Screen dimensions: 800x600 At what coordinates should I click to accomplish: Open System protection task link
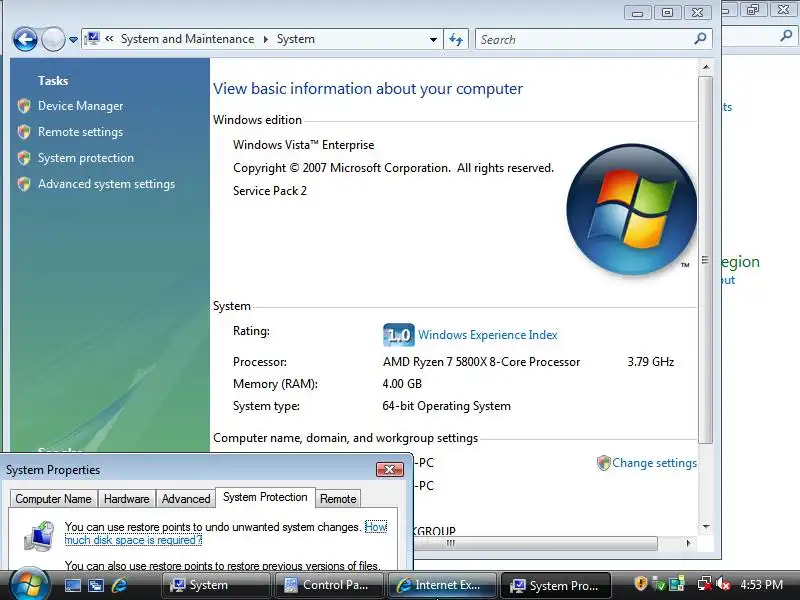click(86, 158)
